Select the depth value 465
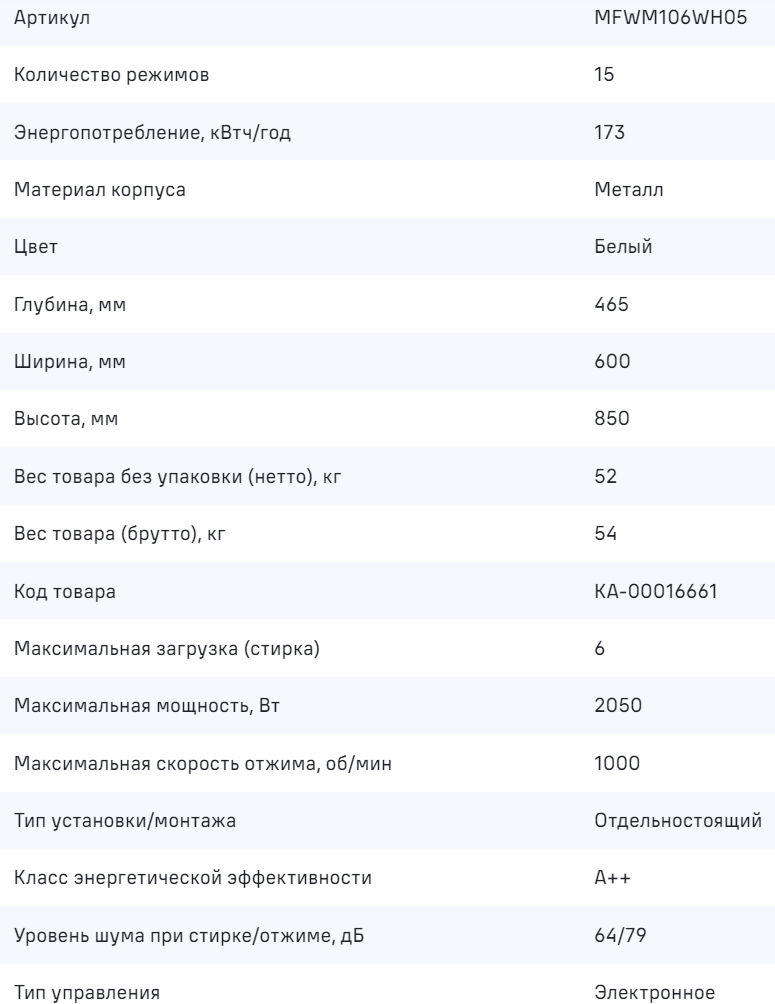The width and height of the screenshot is (775, 1004). [611, 305]
